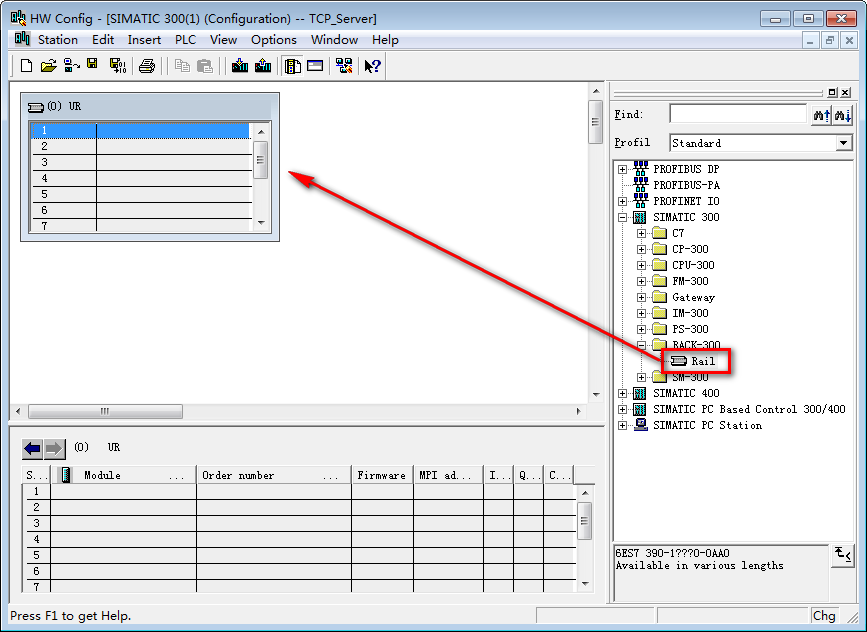Viewport: 867px width, 632px height.
Task: Expand the SIMATIC 400 node
Action: coord(623,394)
